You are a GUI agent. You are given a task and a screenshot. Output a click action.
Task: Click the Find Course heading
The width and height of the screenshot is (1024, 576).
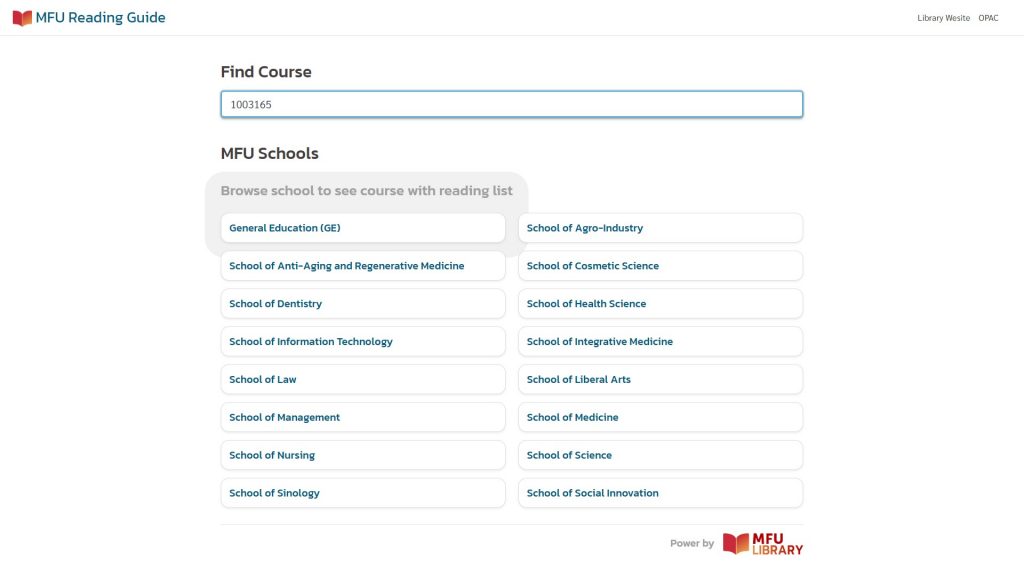pos(266,72)
